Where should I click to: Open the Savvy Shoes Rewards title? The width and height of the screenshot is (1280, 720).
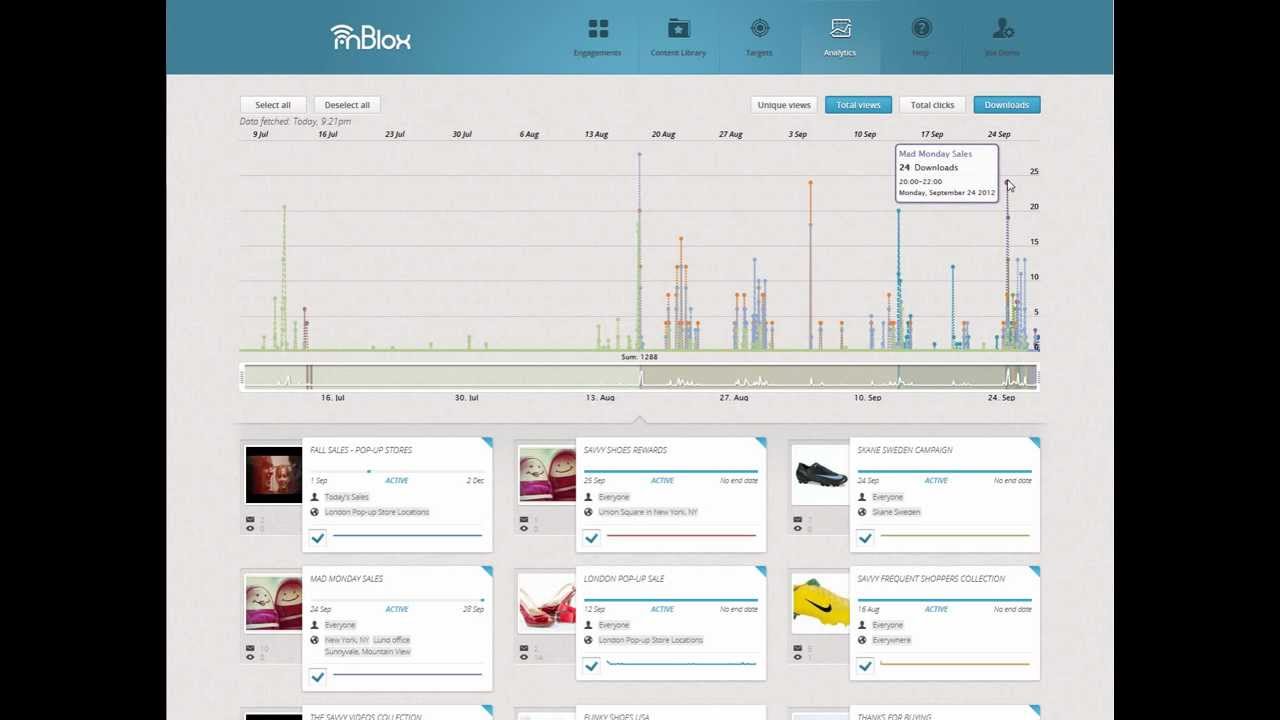[625, 450]
